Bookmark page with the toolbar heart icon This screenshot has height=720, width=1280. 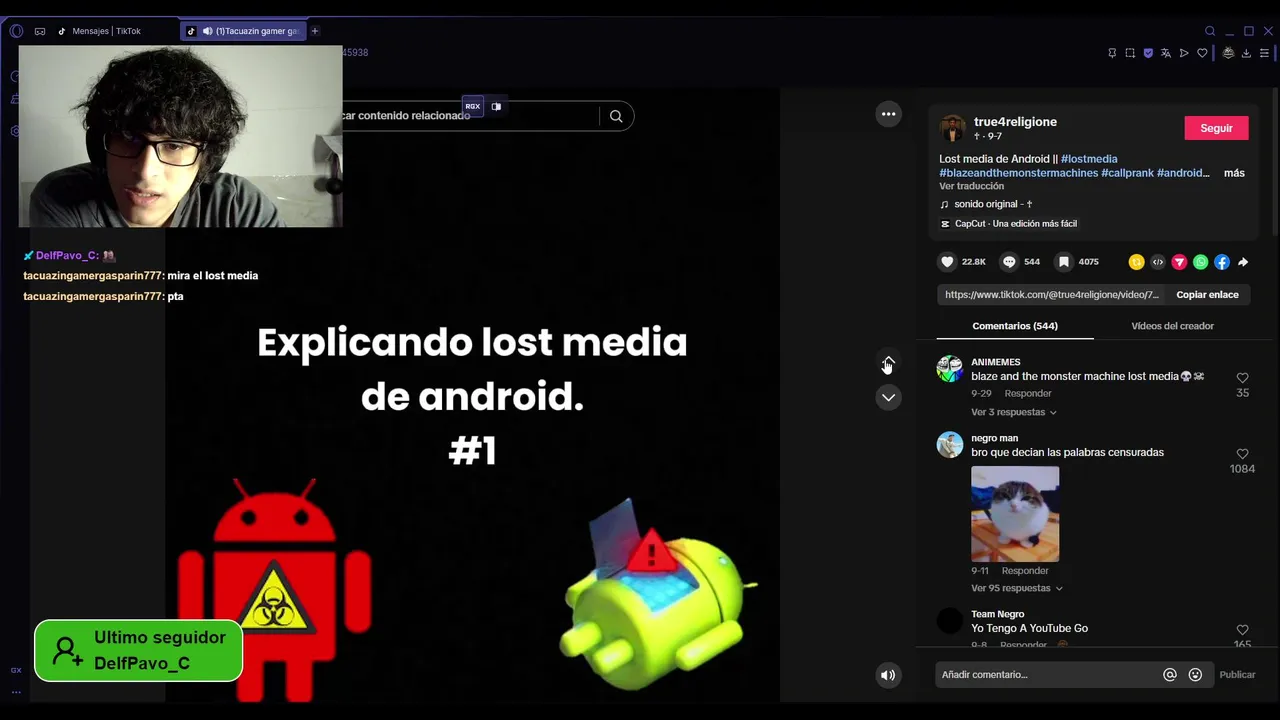[x=1202, y=53]
